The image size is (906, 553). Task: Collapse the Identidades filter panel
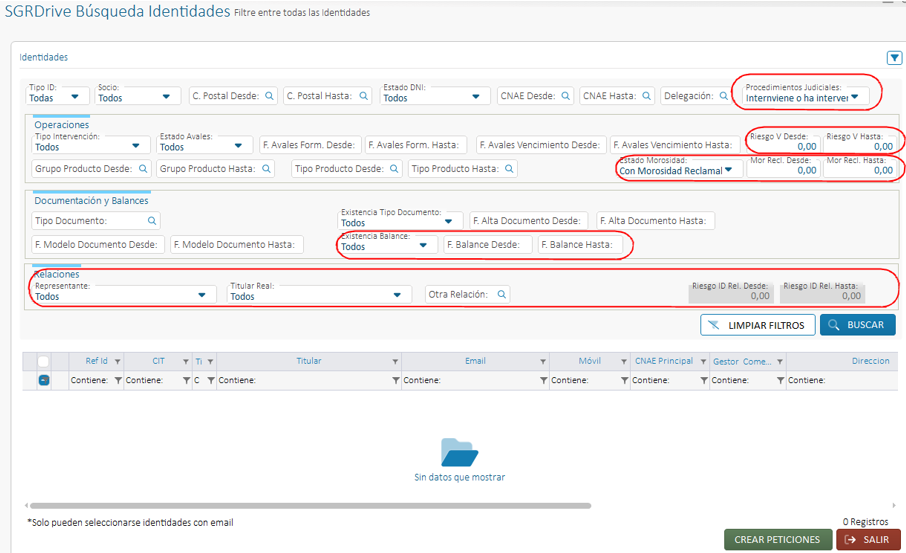point(894,58)
